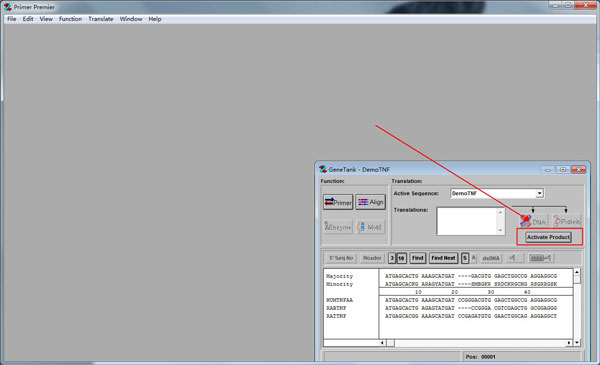Click the Find button

click(x=417, y=258)
